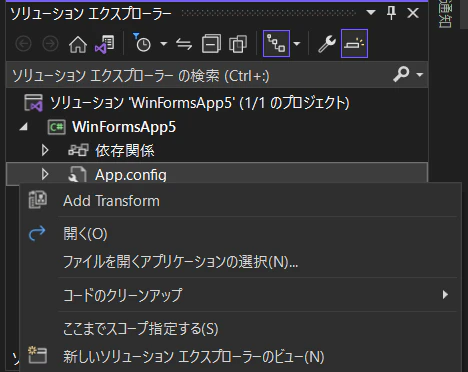Open pending changes filter dropdown arrow

[x=163, y=44]
